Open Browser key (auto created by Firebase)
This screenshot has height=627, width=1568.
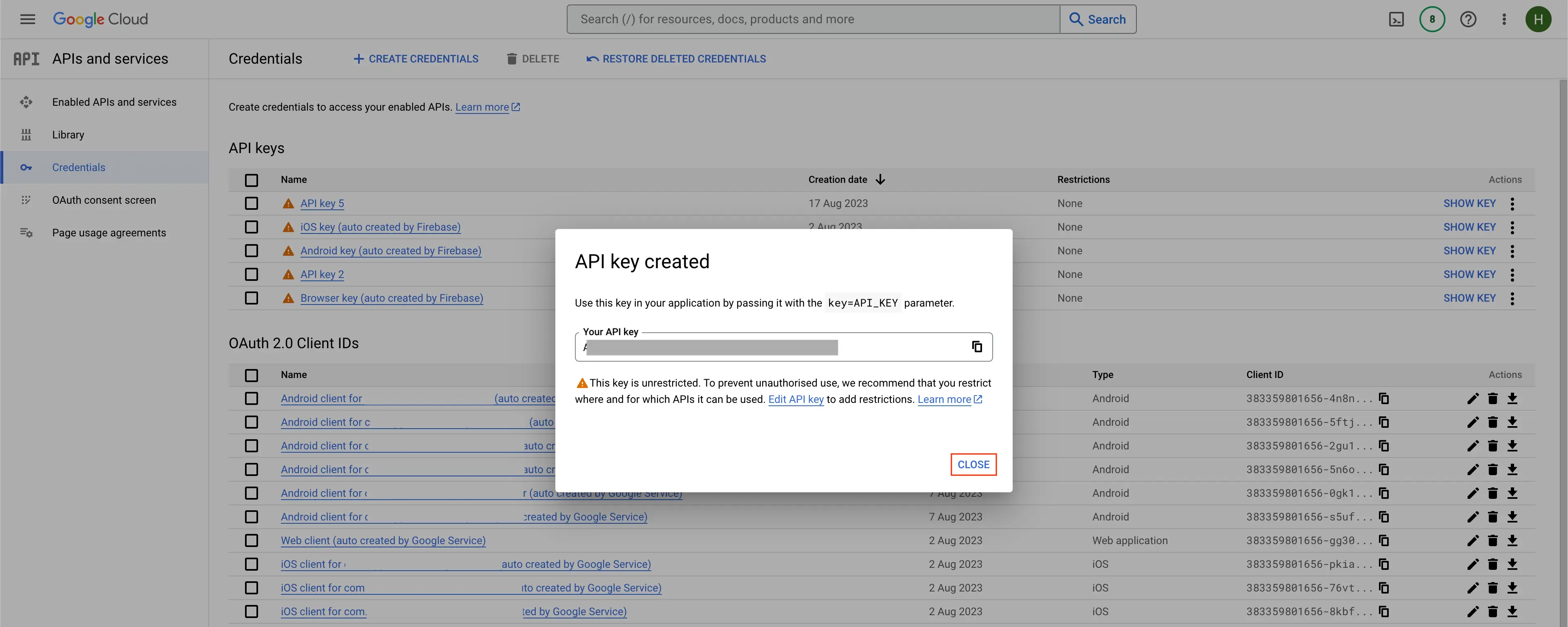392,298
